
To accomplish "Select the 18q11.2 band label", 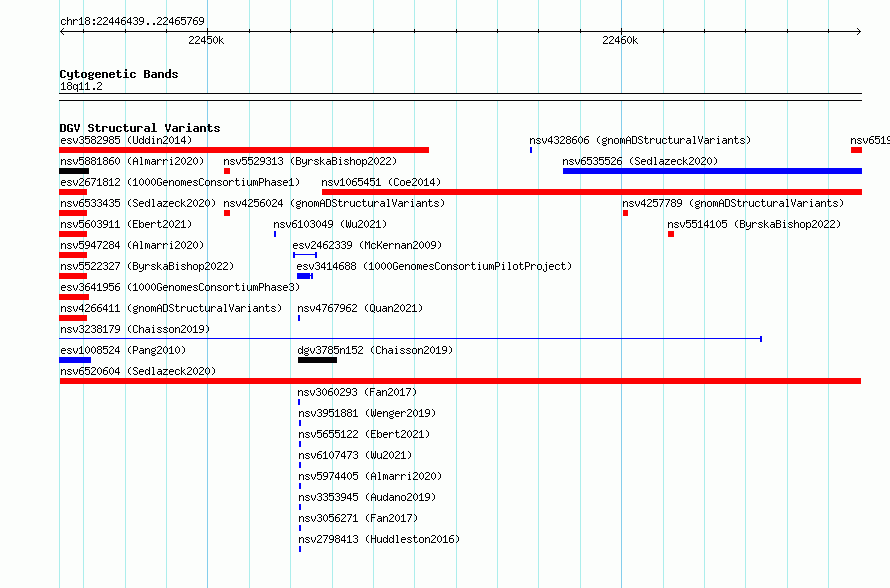I will coord(81,86).
